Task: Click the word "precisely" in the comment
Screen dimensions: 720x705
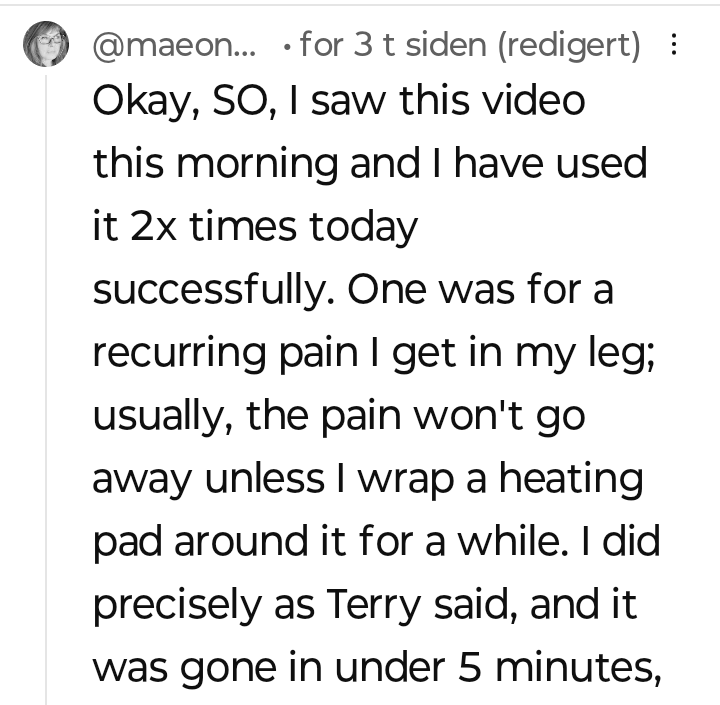Action: pos(183,604)
